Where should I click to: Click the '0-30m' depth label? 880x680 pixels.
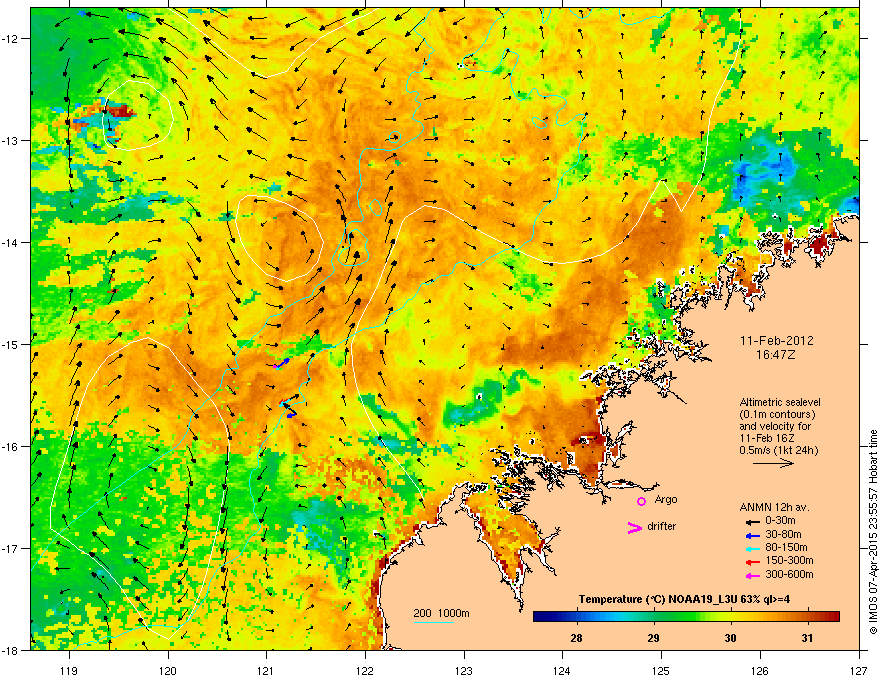click(780, 521)
